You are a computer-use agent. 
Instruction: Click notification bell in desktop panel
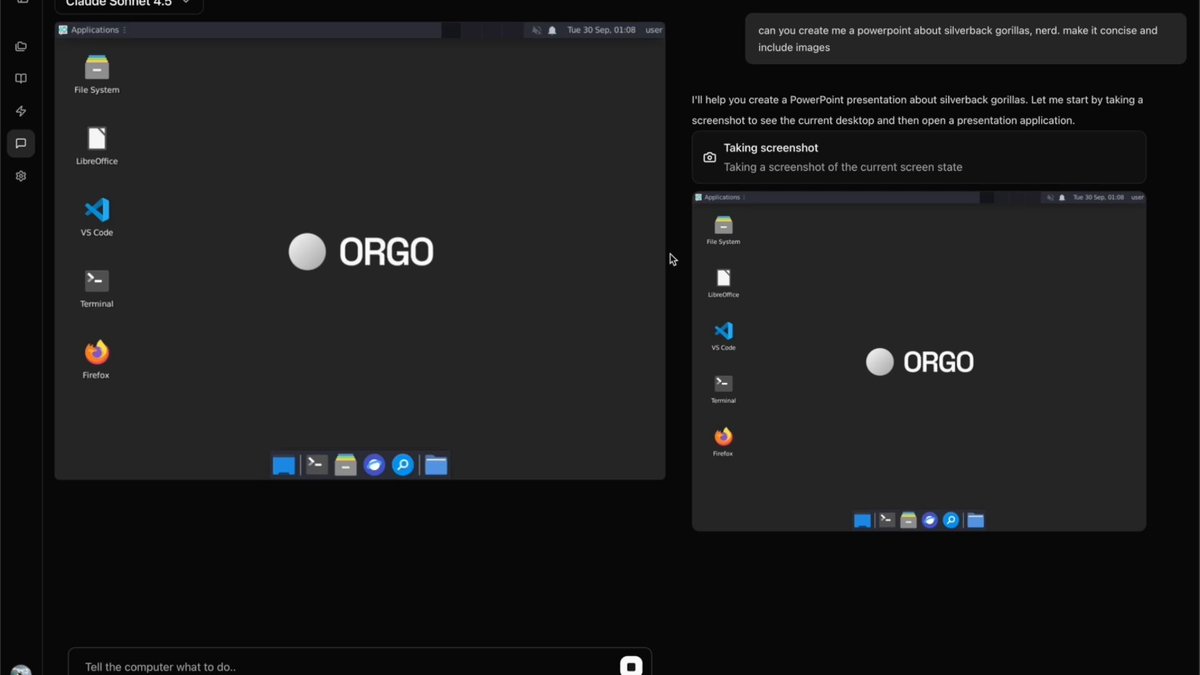point(552,30)
